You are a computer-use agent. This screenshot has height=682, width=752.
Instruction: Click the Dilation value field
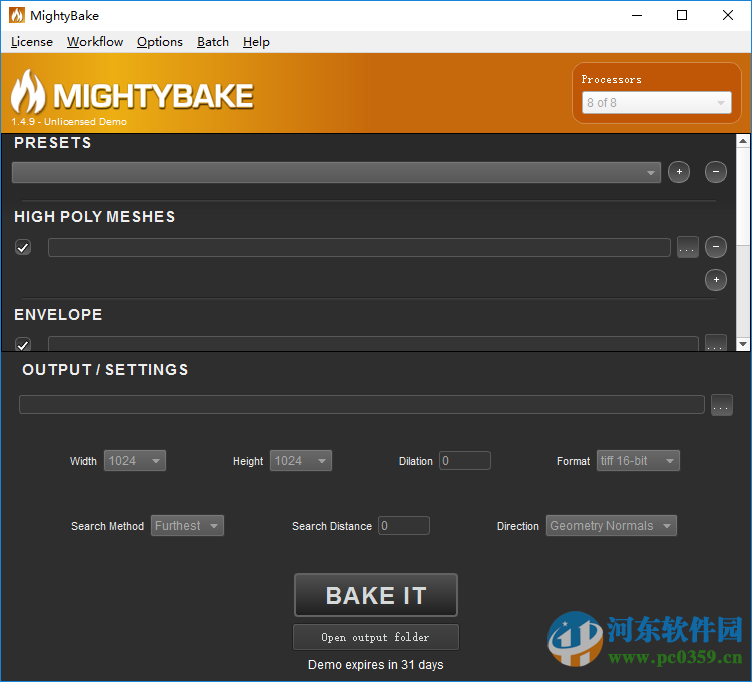click(465, 461)
